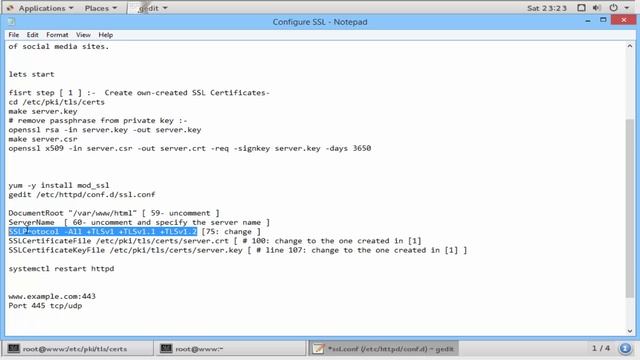
Task: Click the gedit pencil icon in taskbar
Action: [318, 349]
